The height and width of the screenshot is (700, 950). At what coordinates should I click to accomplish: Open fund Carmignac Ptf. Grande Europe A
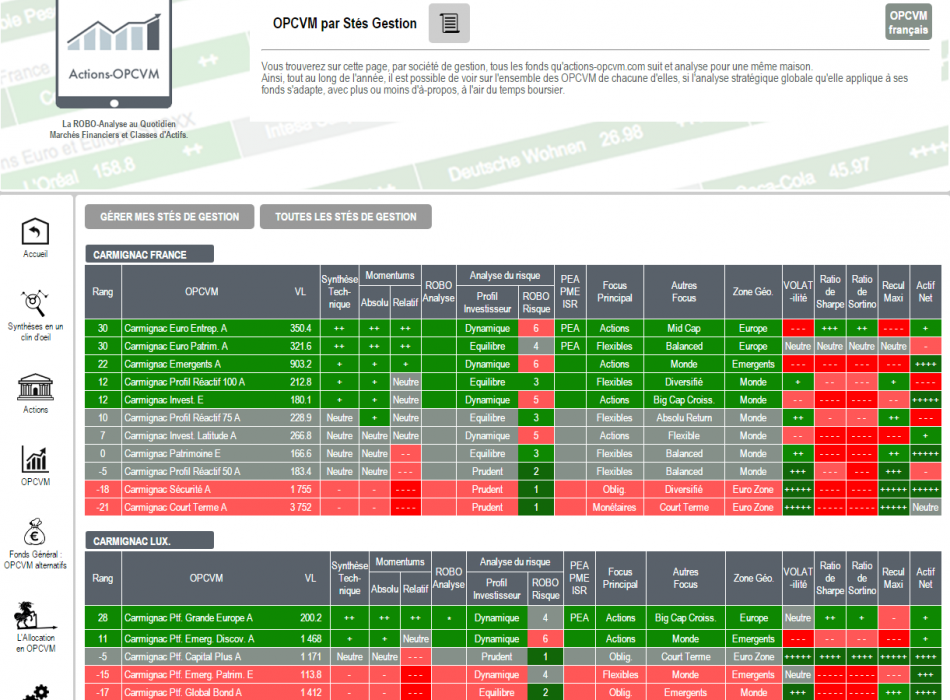[188, 618]
